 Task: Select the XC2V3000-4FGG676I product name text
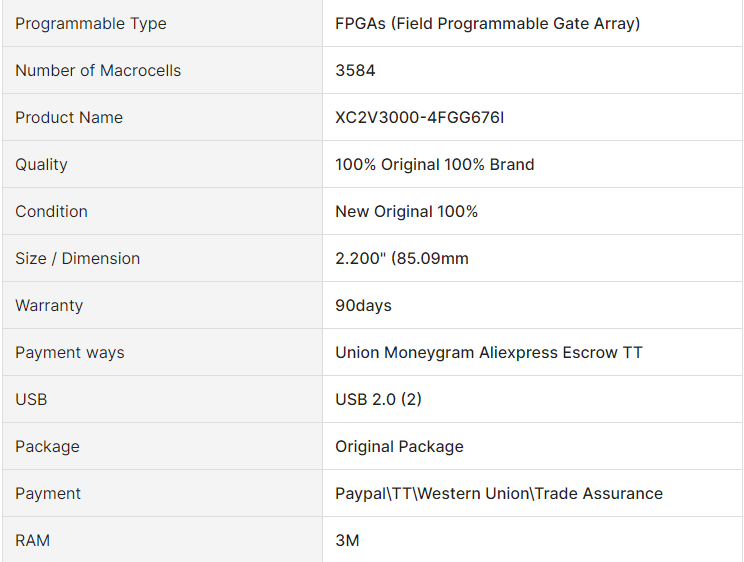419,117
